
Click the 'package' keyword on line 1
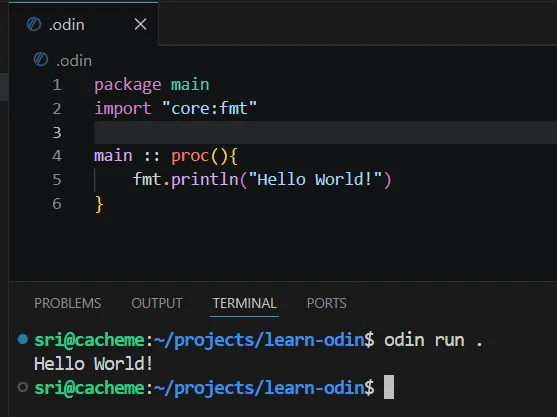128,85
